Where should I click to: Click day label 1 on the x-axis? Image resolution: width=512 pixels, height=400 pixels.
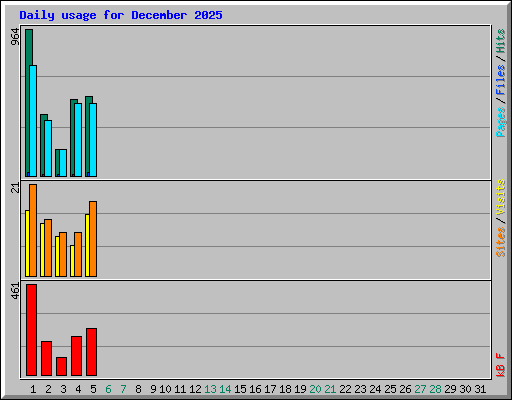33,389
